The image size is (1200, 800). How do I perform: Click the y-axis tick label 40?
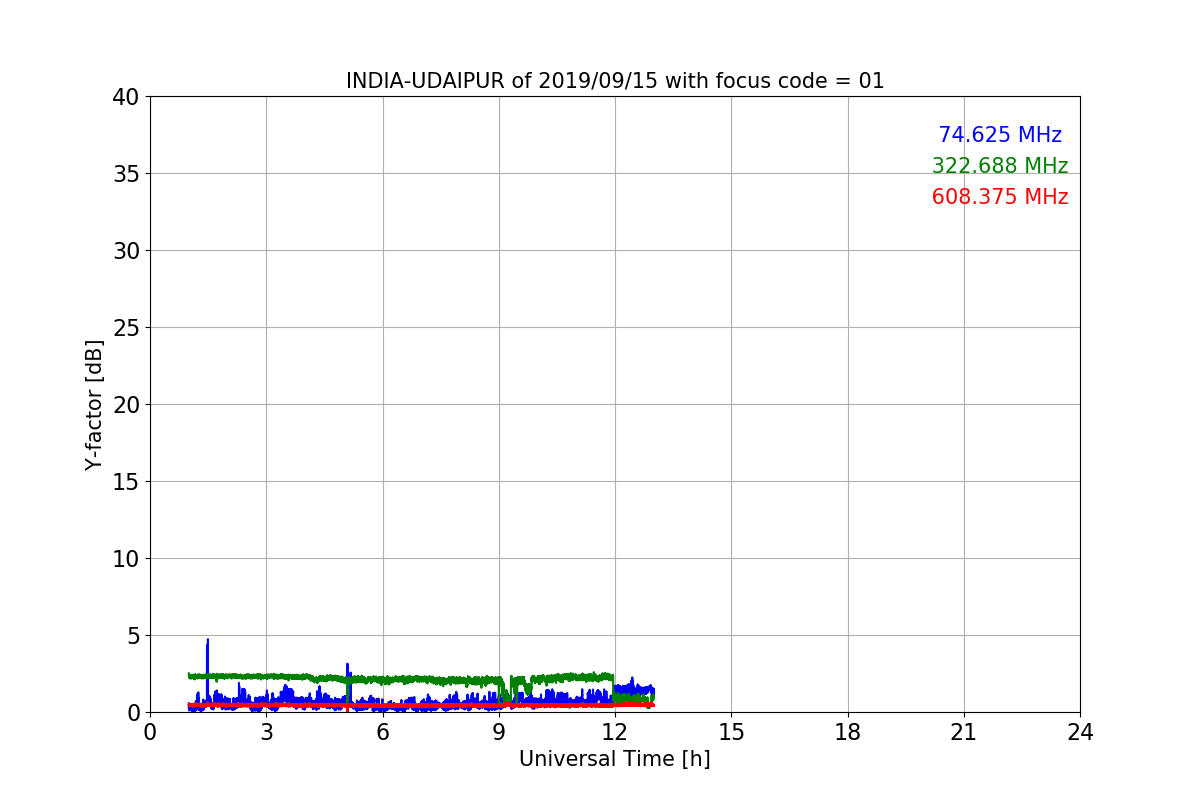[125, 97]
